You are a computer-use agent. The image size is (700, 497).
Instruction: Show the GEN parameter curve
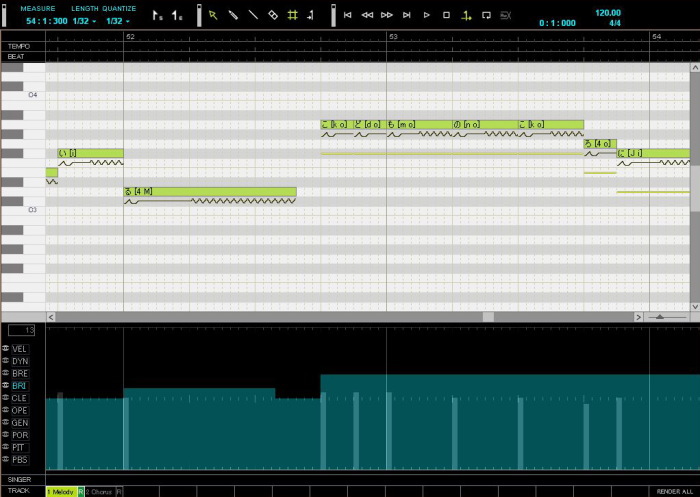coord(20,423)
